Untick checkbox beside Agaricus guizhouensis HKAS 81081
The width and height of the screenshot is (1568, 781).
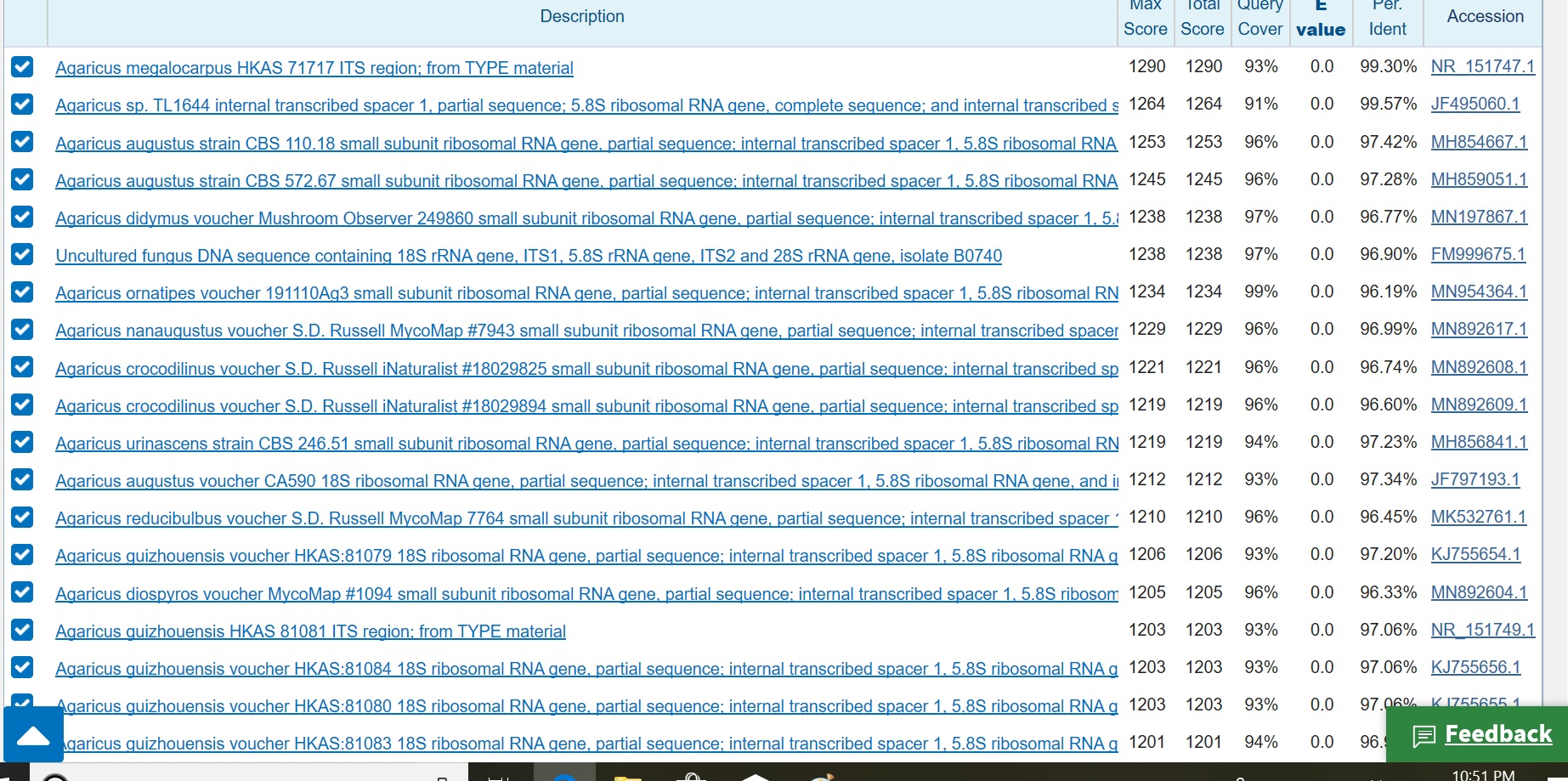pyautogui.click(x=22, y=631)
